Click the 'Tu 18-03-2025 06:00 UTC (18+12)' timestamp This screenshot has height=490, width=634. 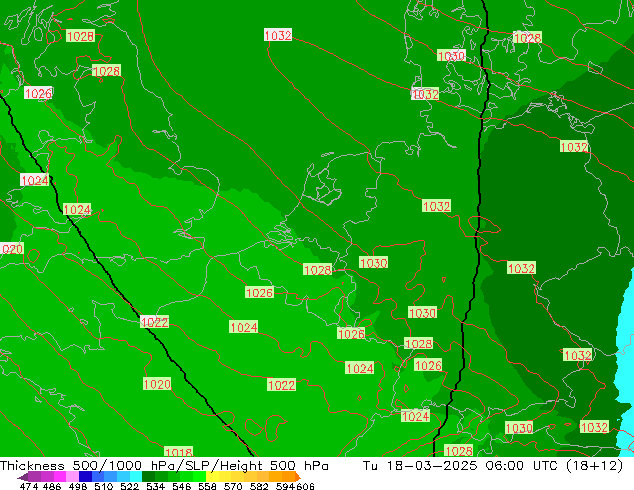[x=493, y=466]
